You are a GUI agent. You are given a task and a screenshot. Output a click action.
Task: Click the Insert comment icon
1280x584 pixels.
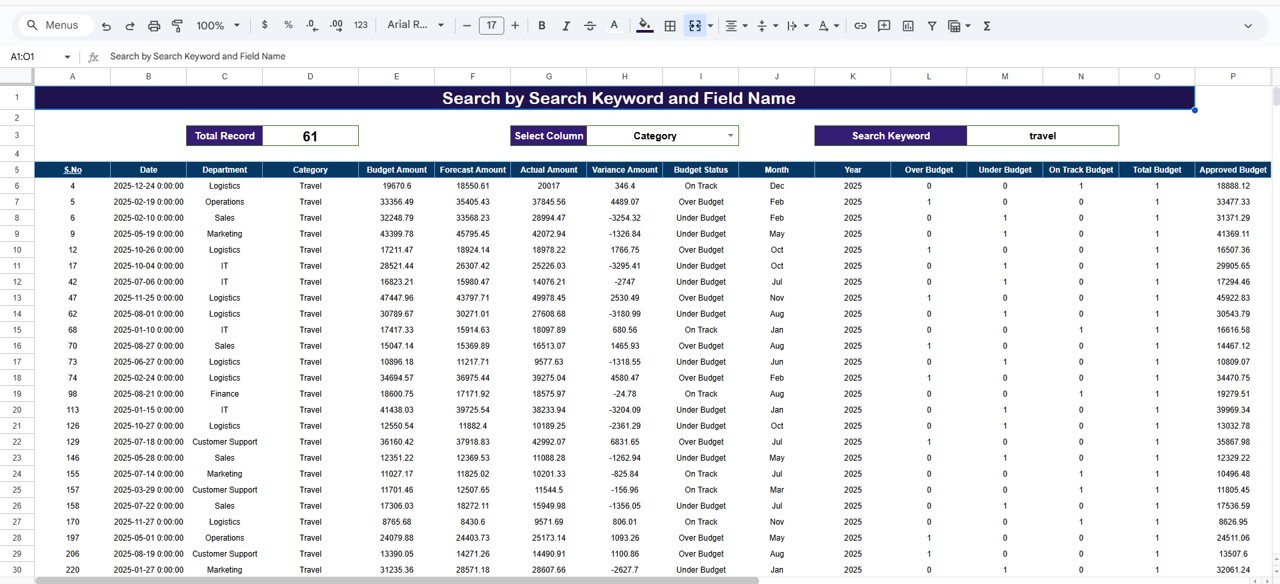[883, 25]
